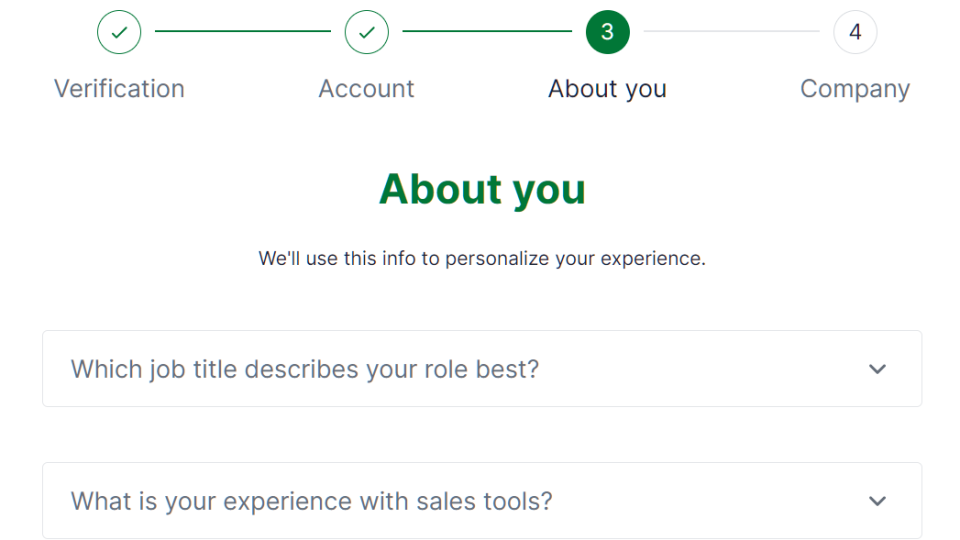Return to the Account step label
960x540 pixels.
(x=366, y=89)
